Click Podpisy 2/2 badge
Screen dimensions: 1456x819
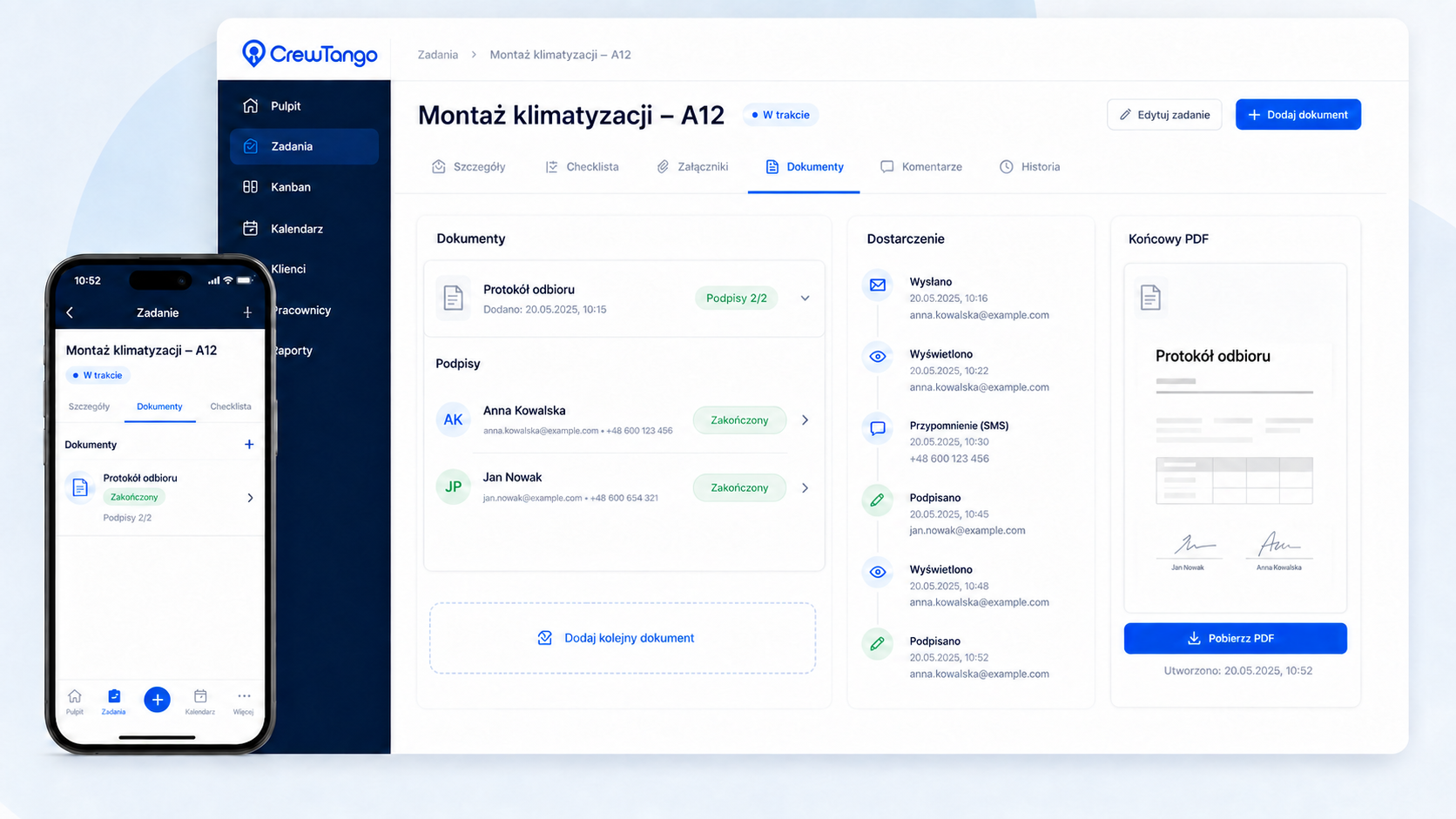[x=737, y=299]
